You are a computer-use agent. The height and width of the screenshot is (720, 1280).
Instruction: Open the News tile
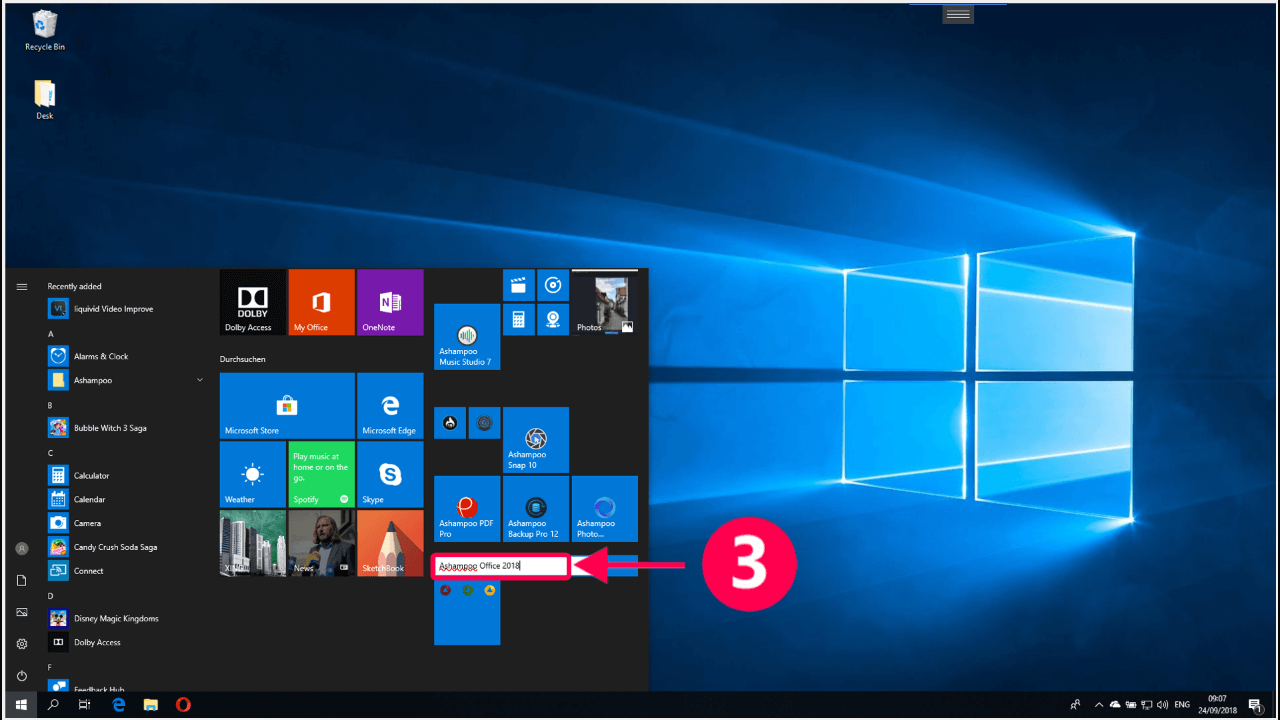[321, 543]
